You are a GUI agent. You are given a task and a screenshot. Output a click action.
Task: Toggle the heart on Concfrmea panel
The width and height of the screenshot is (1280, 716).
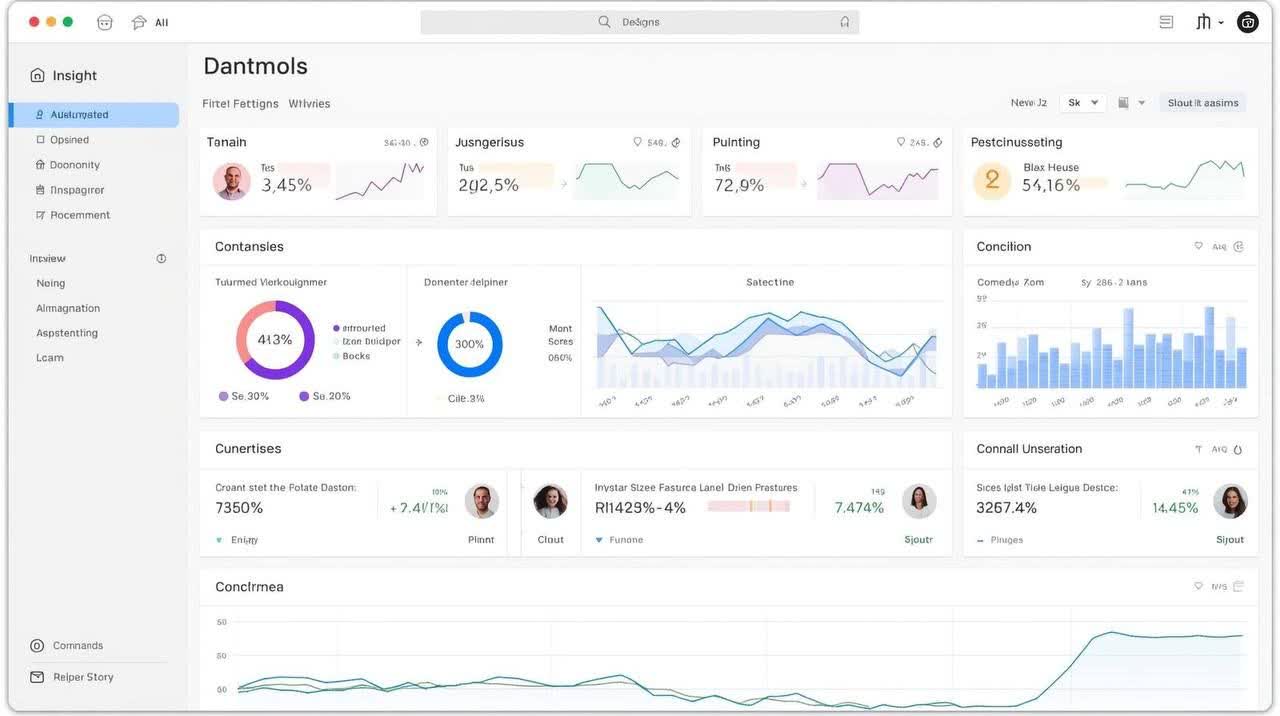click(x=1198, y=587)
